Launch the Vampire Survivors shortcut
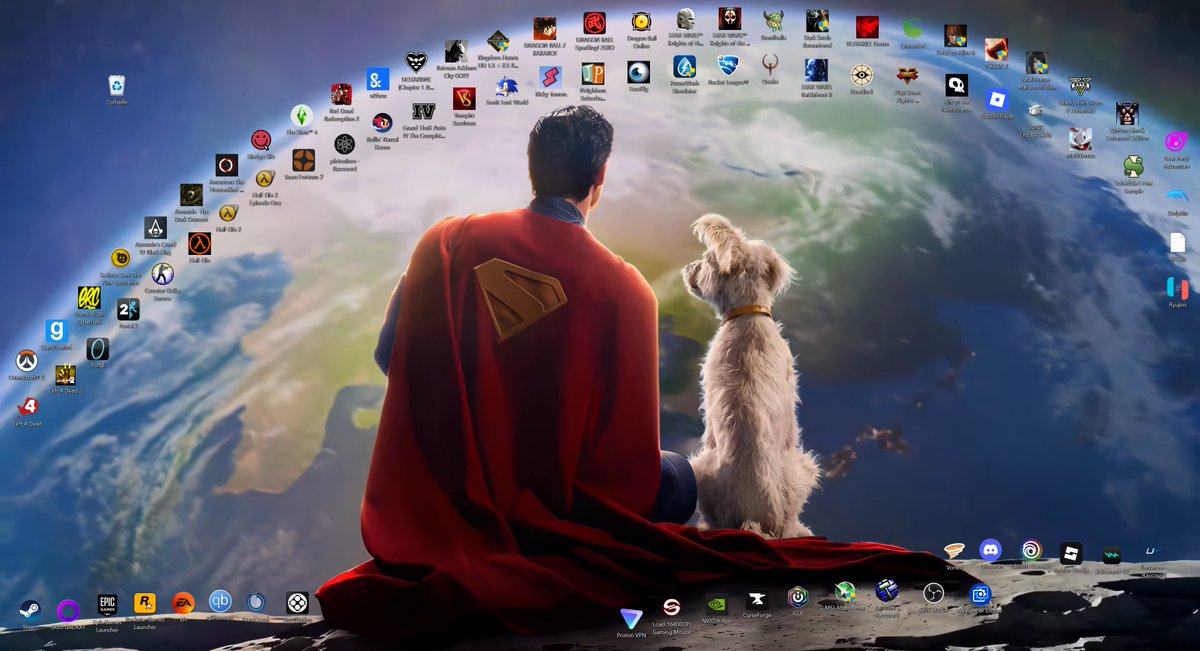This screenshot has height=651, width=1200. tap(464, 98)
